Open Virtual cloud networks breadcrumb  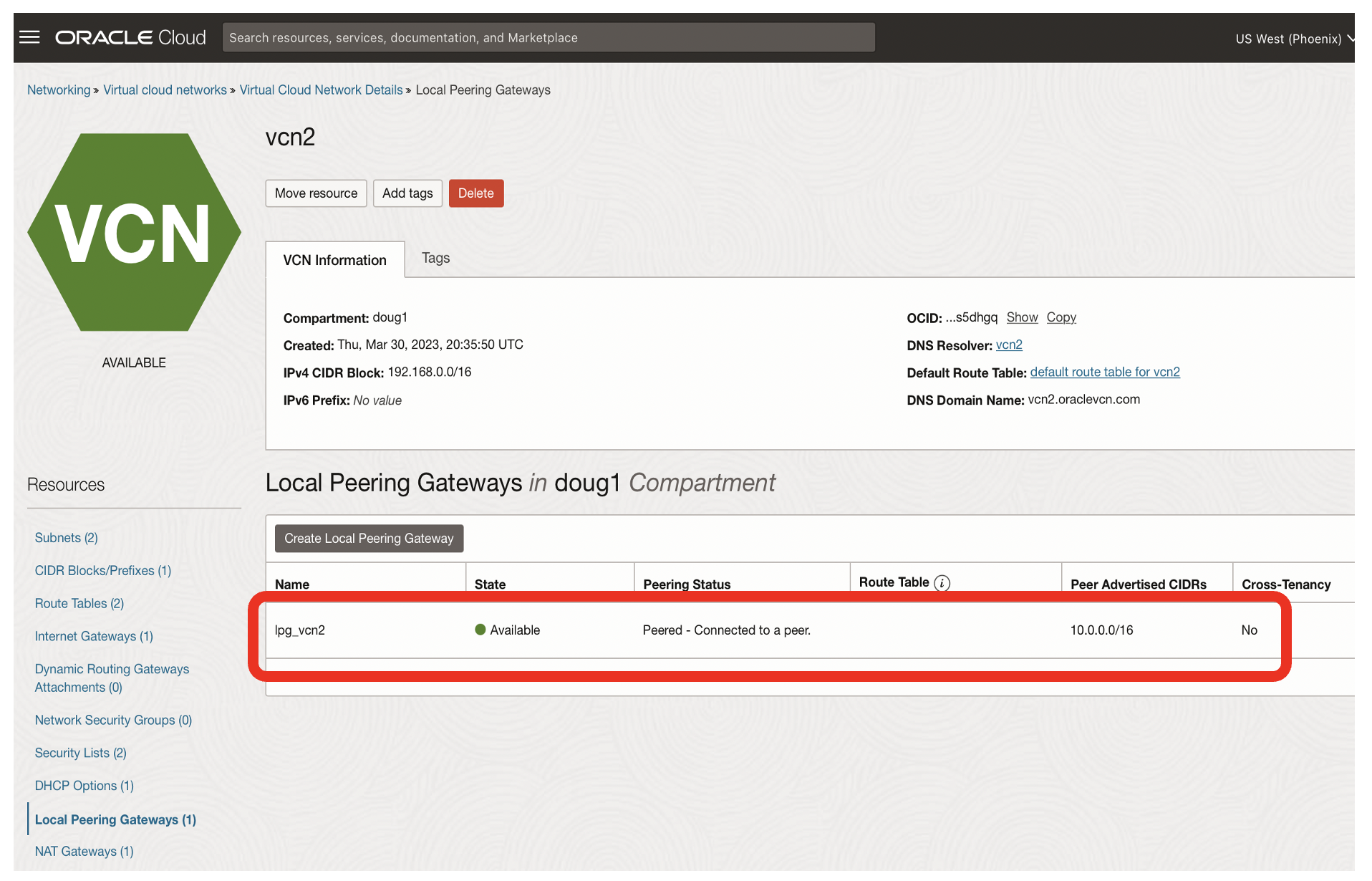pyautogui.click(x=165, y=90)
